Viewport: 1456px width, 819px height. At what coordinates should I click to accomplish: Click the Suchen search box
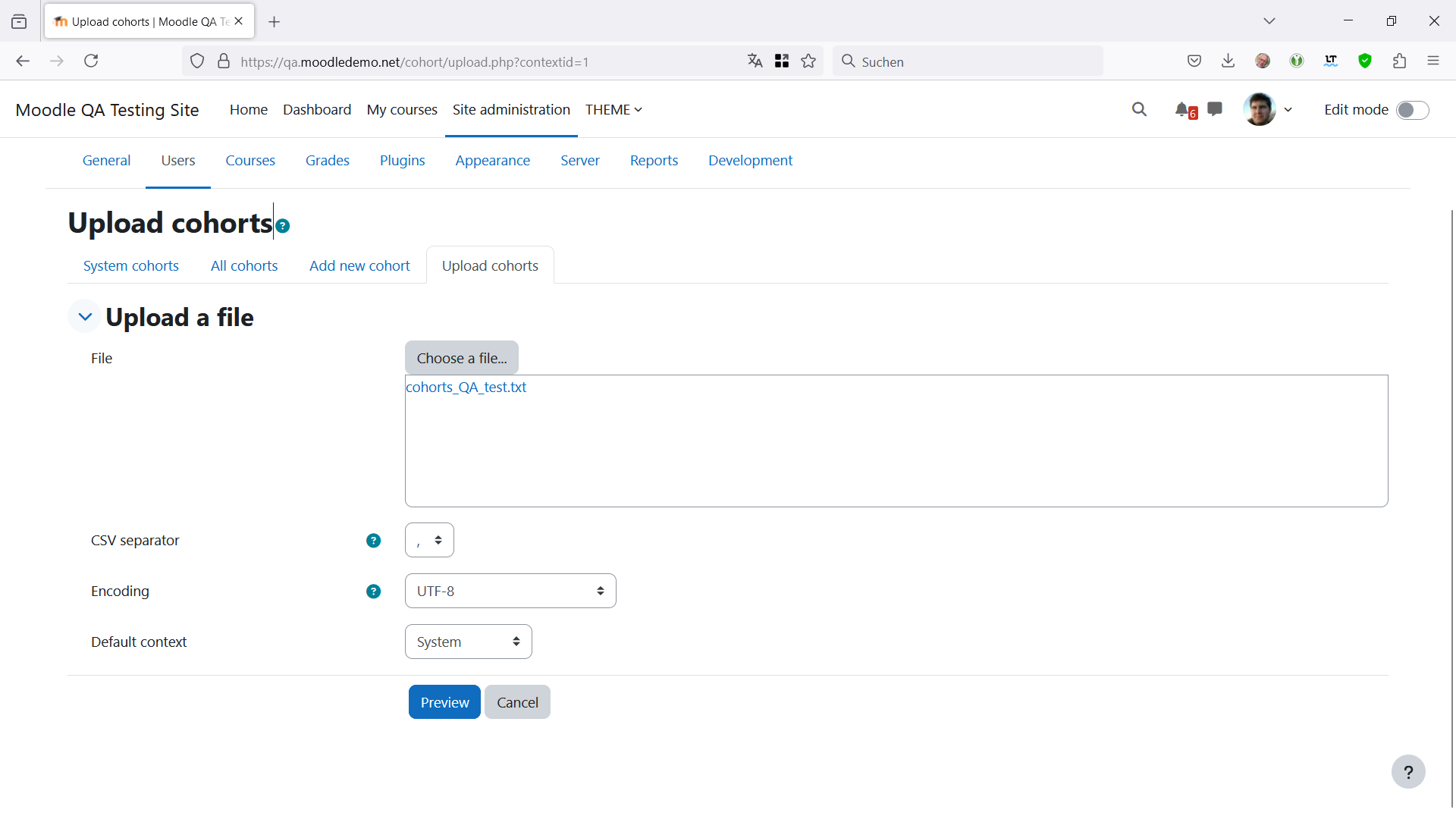click(968, 61)
